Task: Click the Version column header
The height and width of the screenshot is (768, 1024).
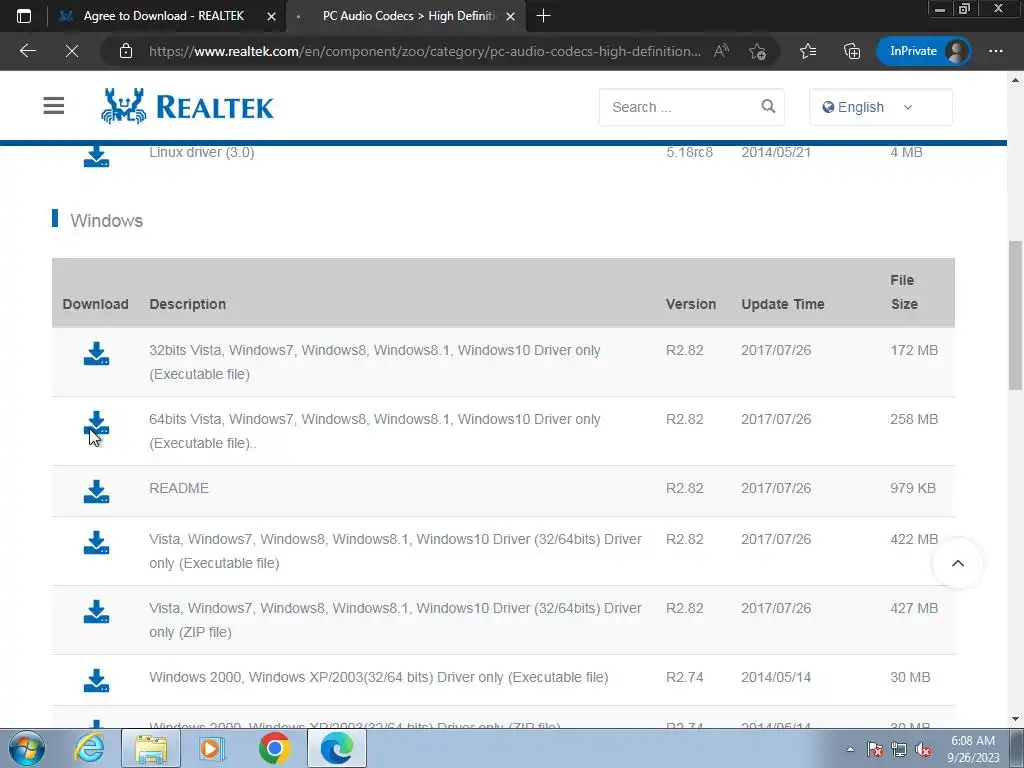Action: point(691,304)
